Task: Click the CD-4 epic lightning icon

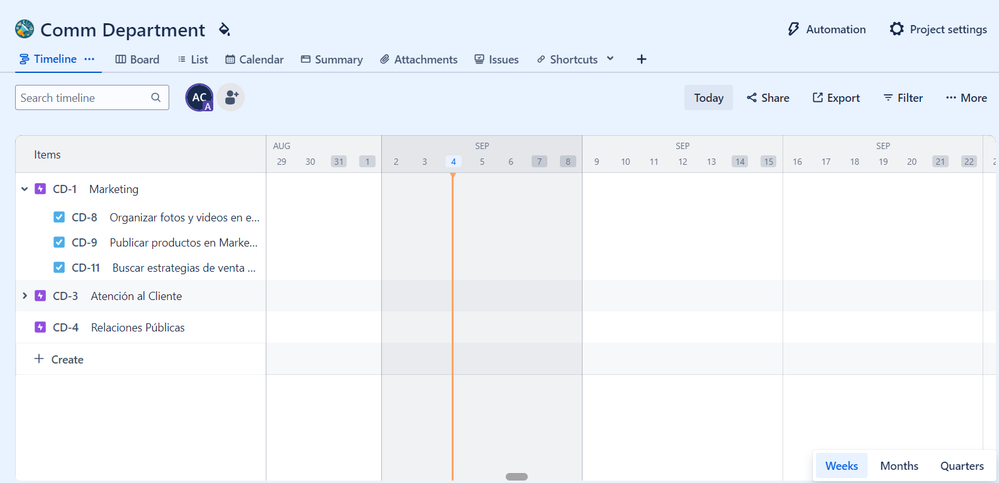Action: pos(40,328)
